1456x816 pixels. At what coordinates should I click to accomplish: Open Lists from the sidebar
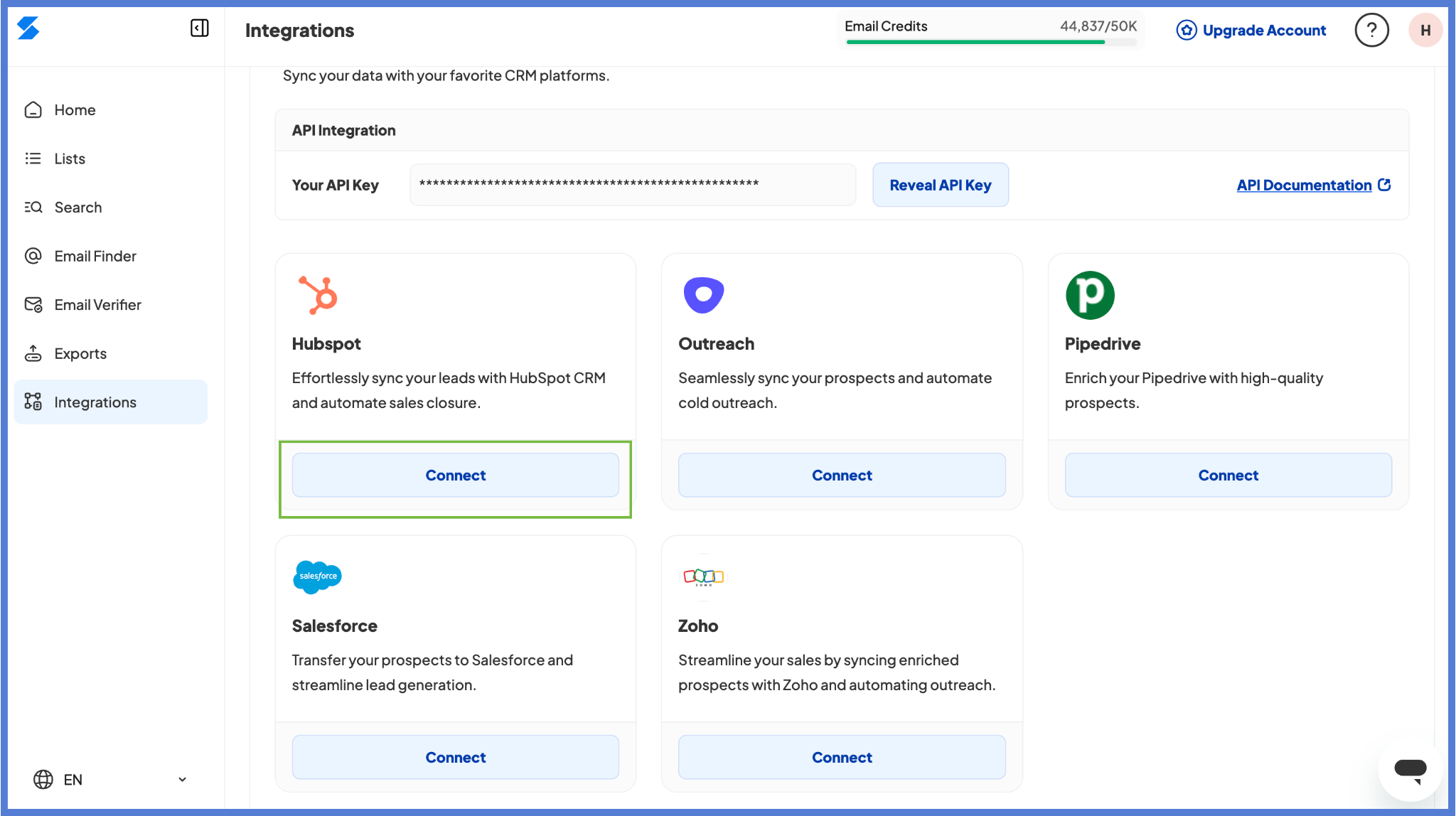(x=111, y=159)
